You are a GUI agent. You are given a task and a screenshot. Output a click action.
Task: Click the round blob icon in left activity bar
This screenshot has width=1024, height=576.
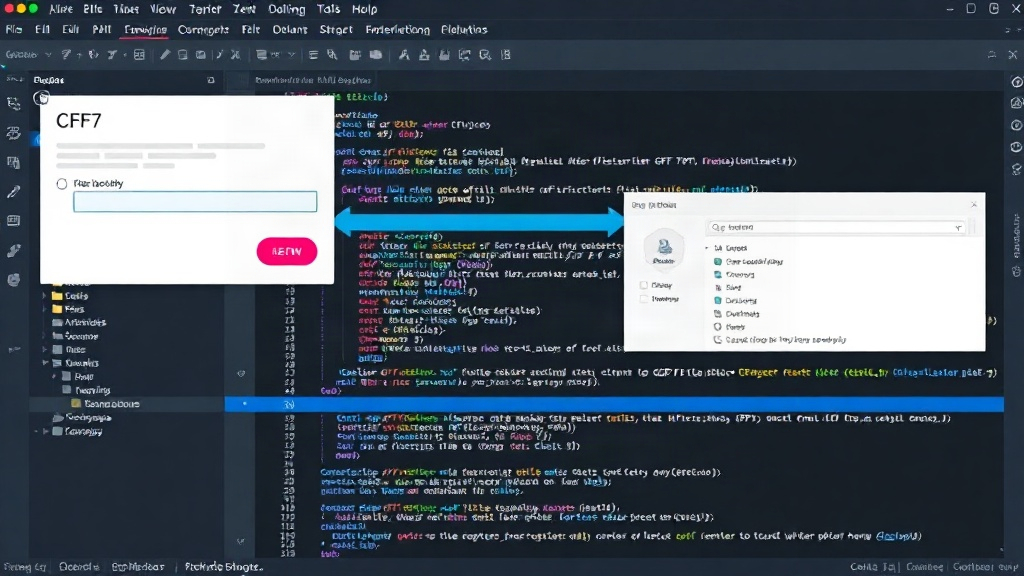tap(13, 280)
